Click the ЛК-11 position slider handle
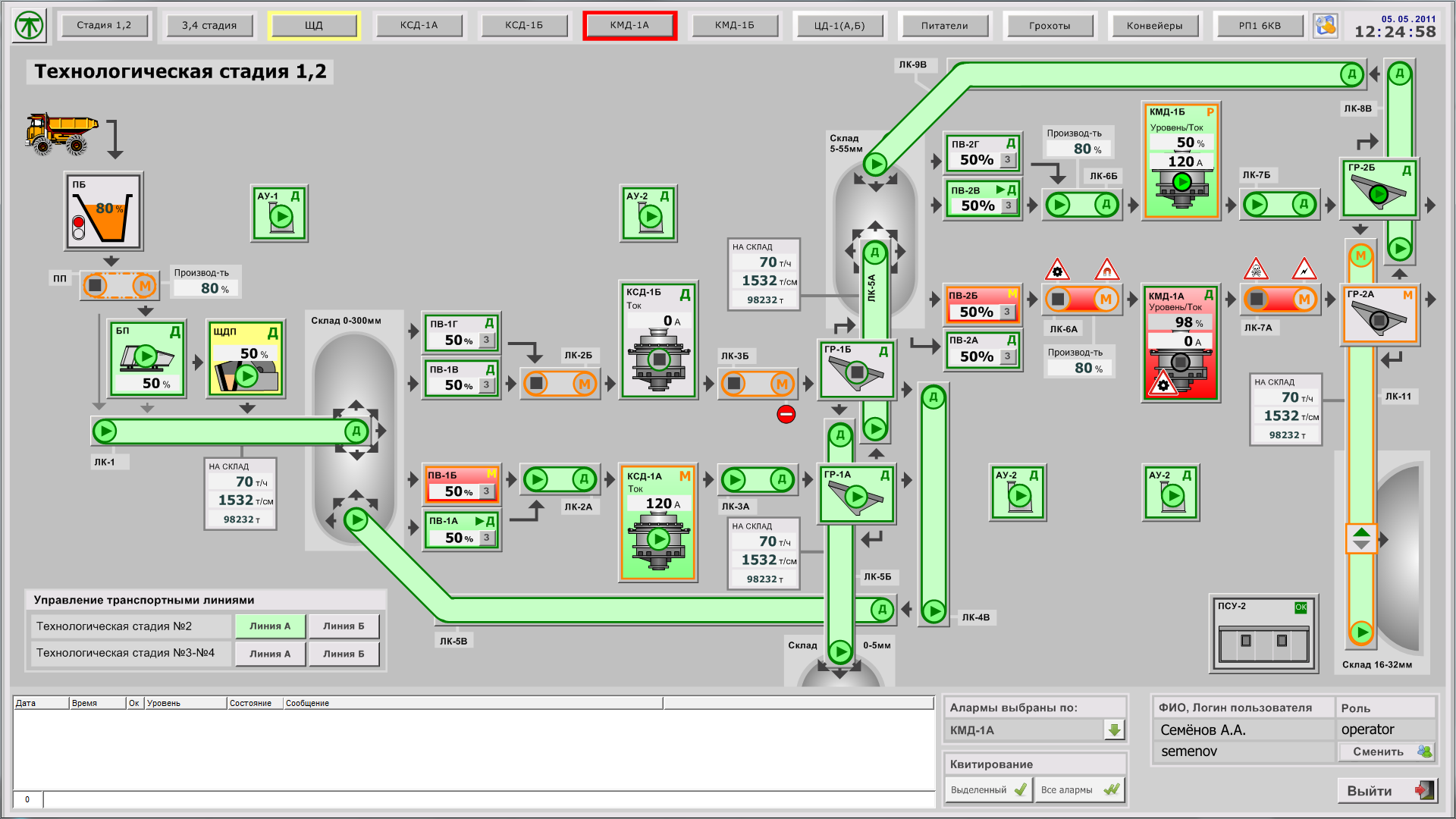The image size is (1456, 819). pyautogui.click(x=1361, y=538)
